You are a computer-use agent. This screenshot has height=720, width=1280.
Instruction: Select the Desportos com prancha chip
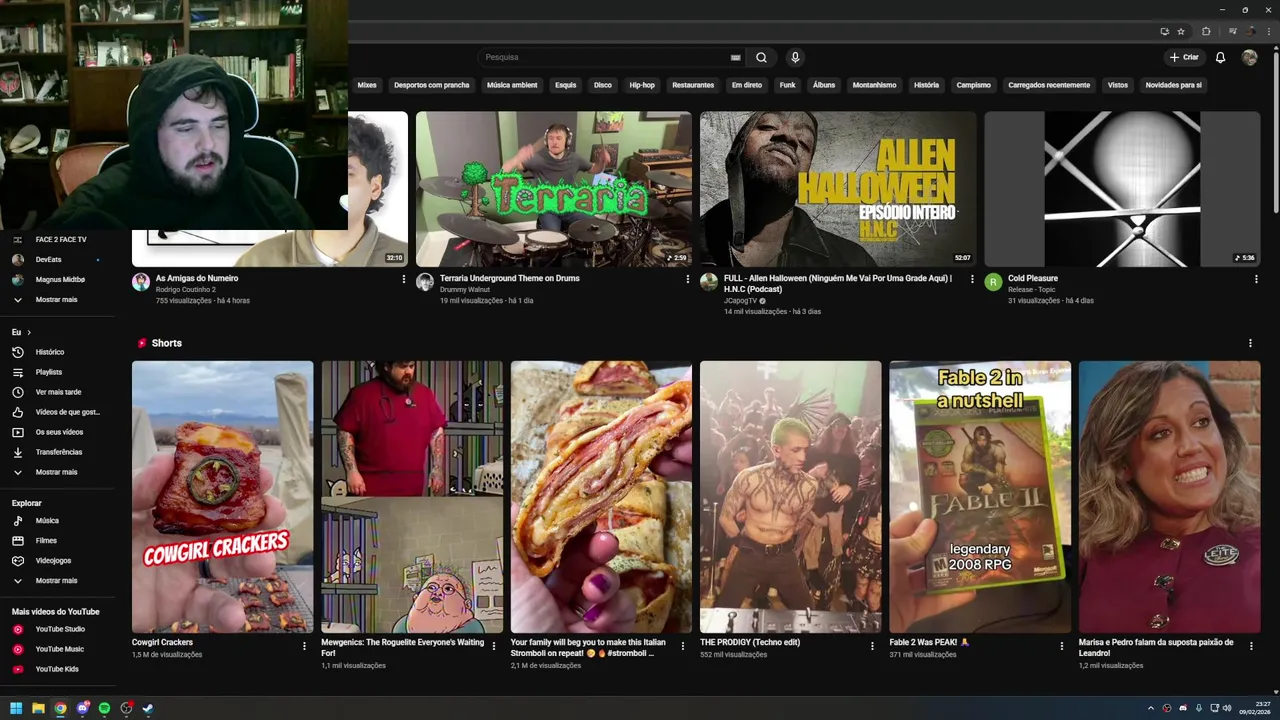(x=431, y=85)
